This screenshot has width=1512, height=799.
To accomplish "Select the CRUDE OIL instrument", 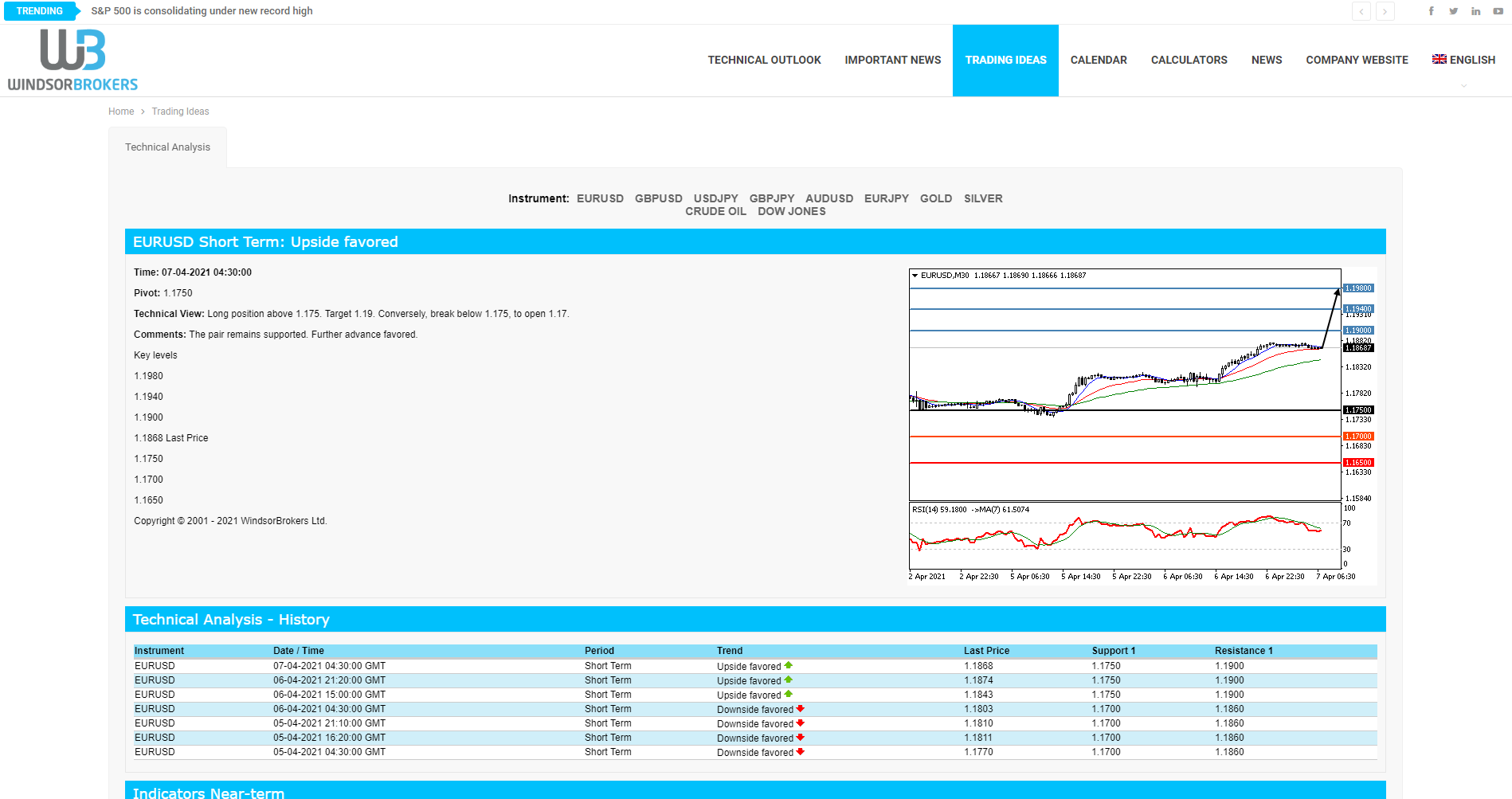I will 715,211.
